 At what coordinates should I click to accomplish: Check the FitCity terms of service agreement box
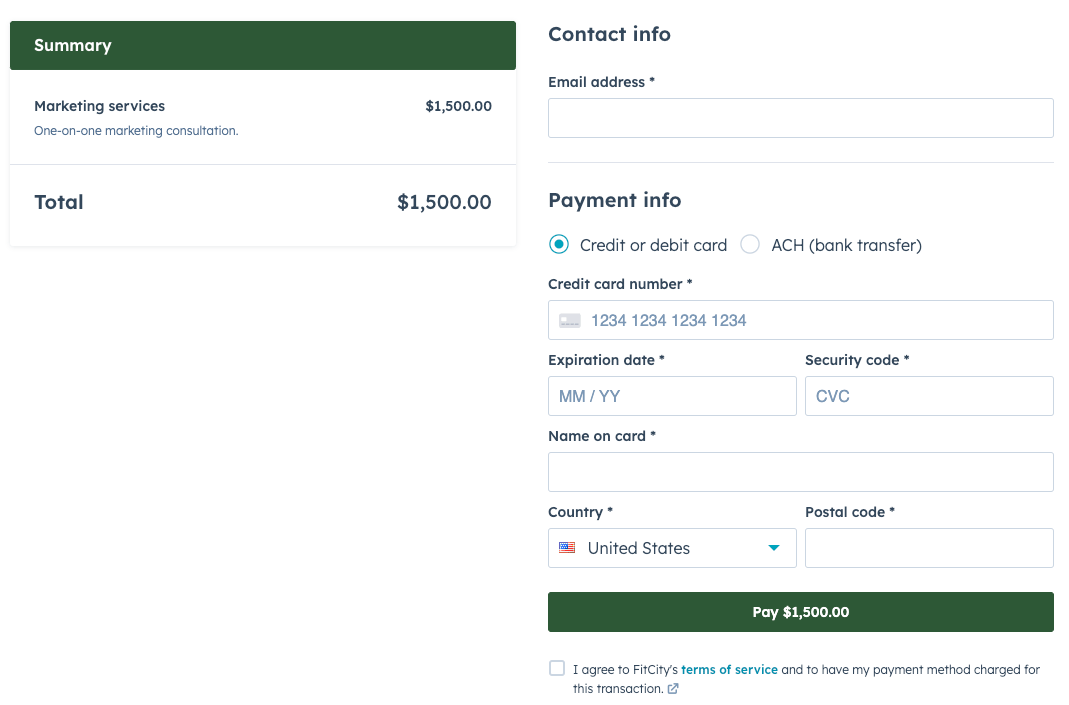(557, 668)
